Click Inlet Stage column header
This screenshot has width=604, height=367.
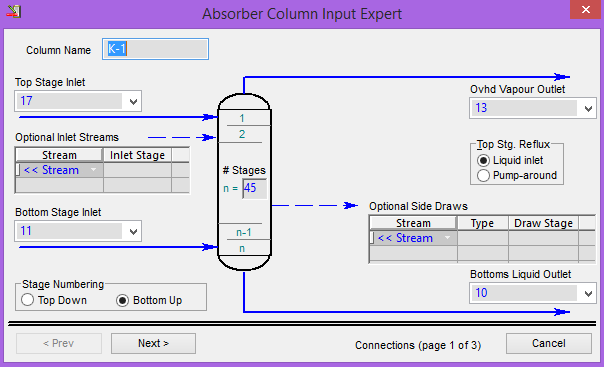137,155
